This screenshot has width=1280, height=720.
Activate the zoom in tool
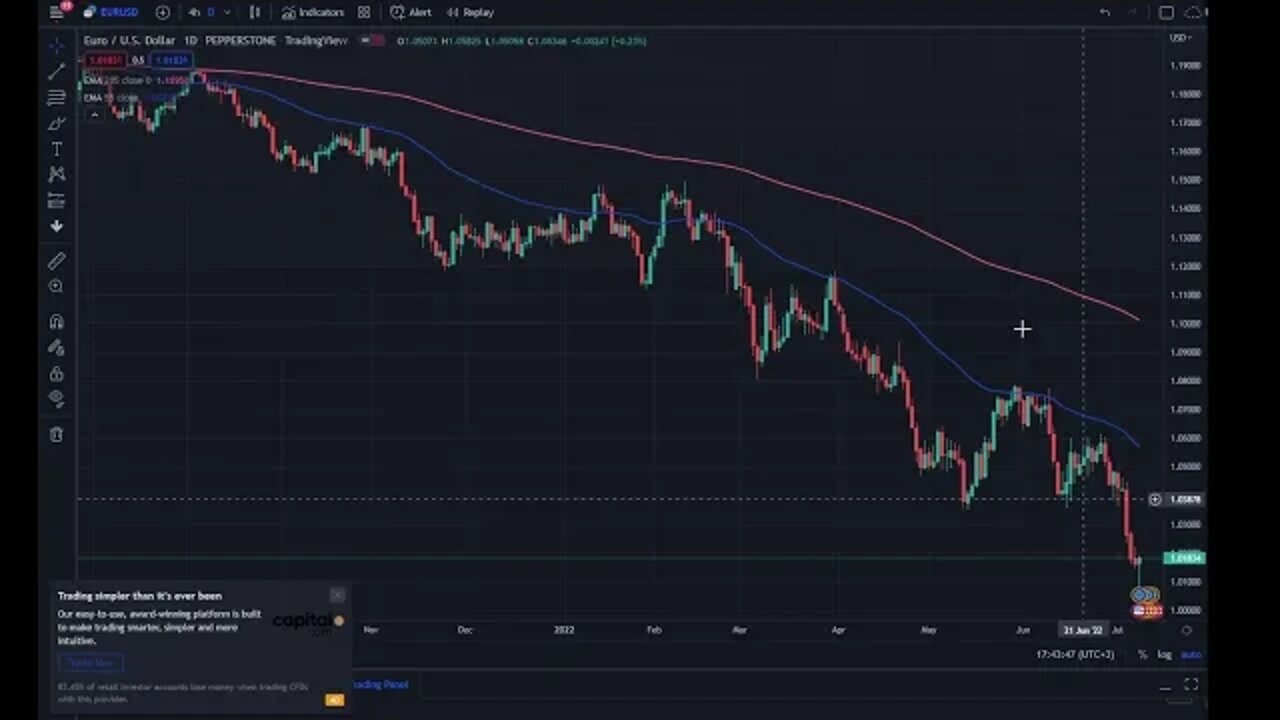[x=57, y=287]
